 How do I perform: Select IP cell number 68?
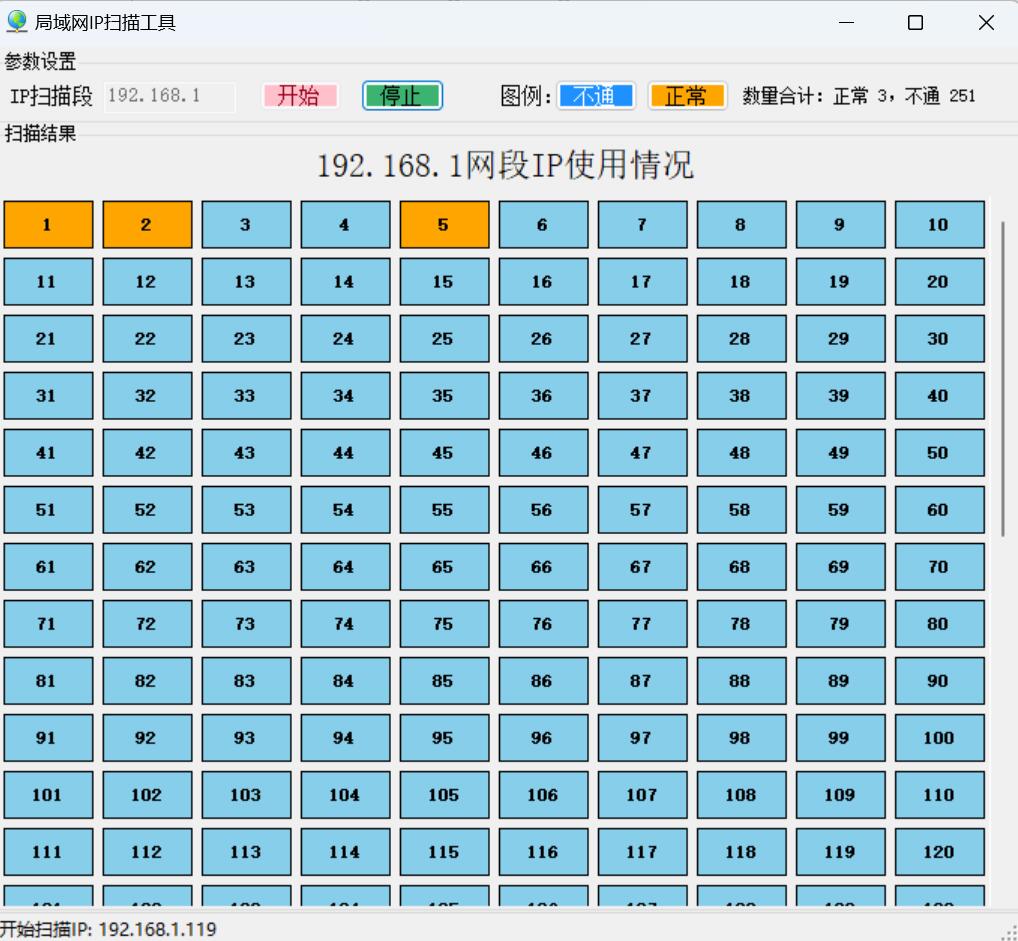pyautogui.click(x=741, y=567)
